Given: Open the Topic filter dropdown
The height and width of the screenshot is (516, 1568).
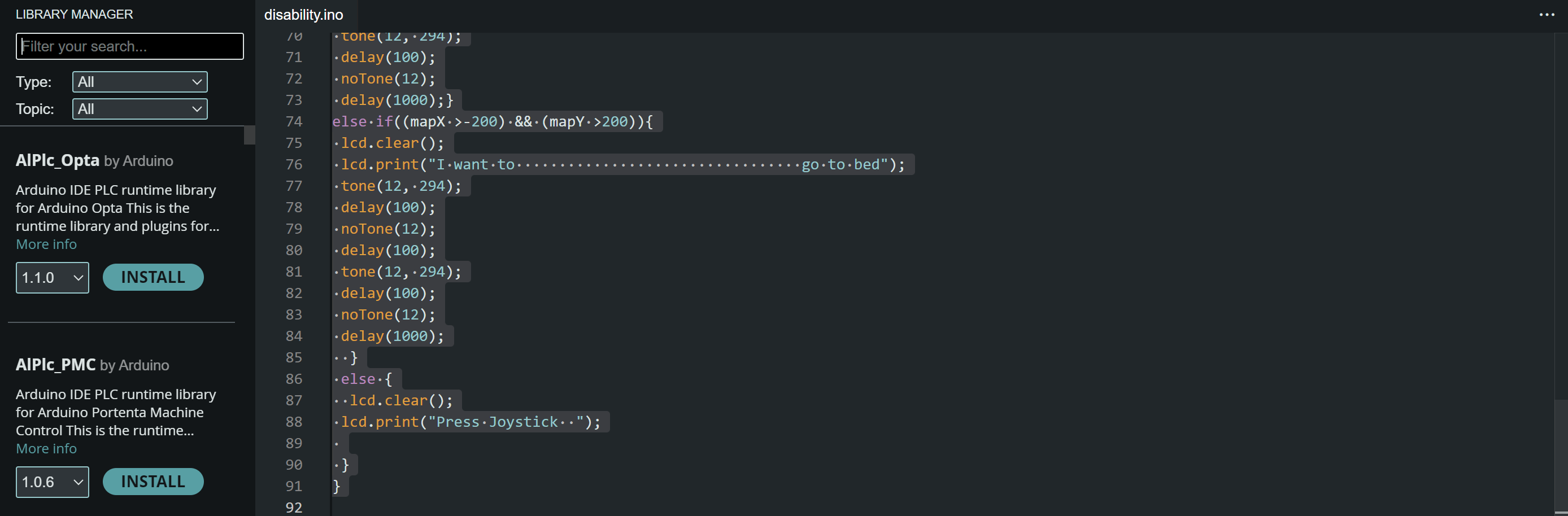Looking at the screenshot, I should pyautogui.click(x=140, y=110).
